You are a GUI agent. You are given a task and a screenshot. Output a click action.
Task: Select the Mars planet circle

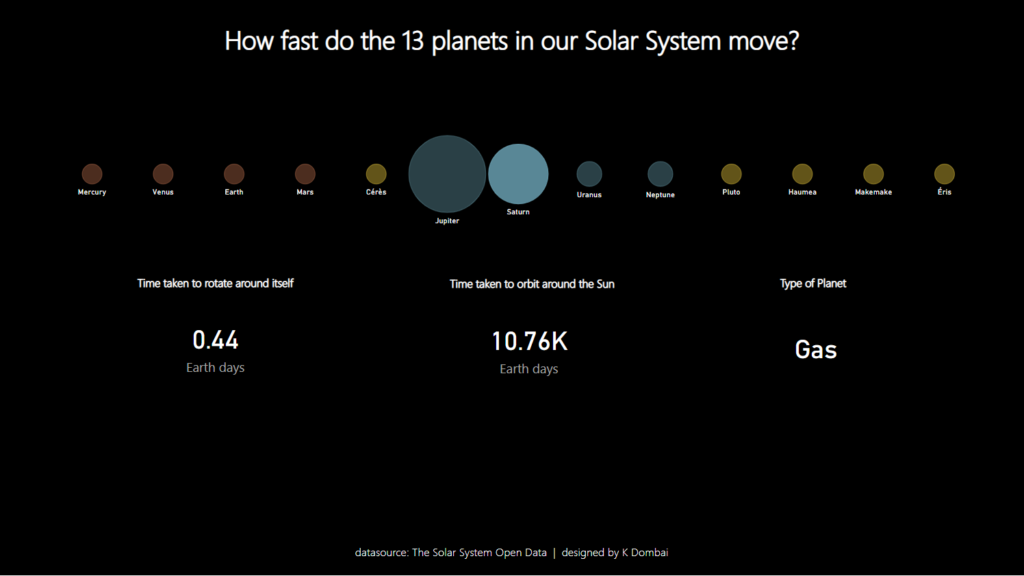click(305, 174)
